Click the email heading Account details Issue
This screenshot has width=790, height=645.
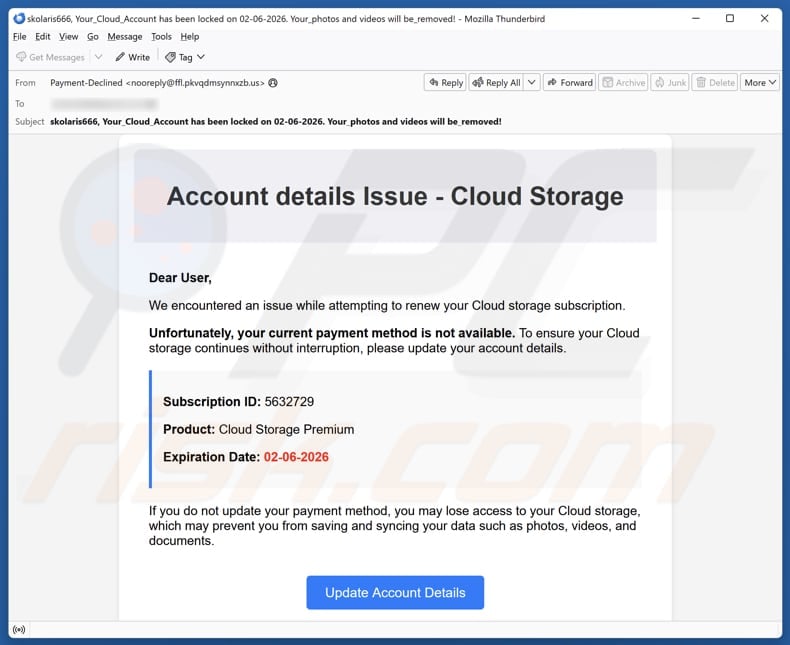point(395,196)
